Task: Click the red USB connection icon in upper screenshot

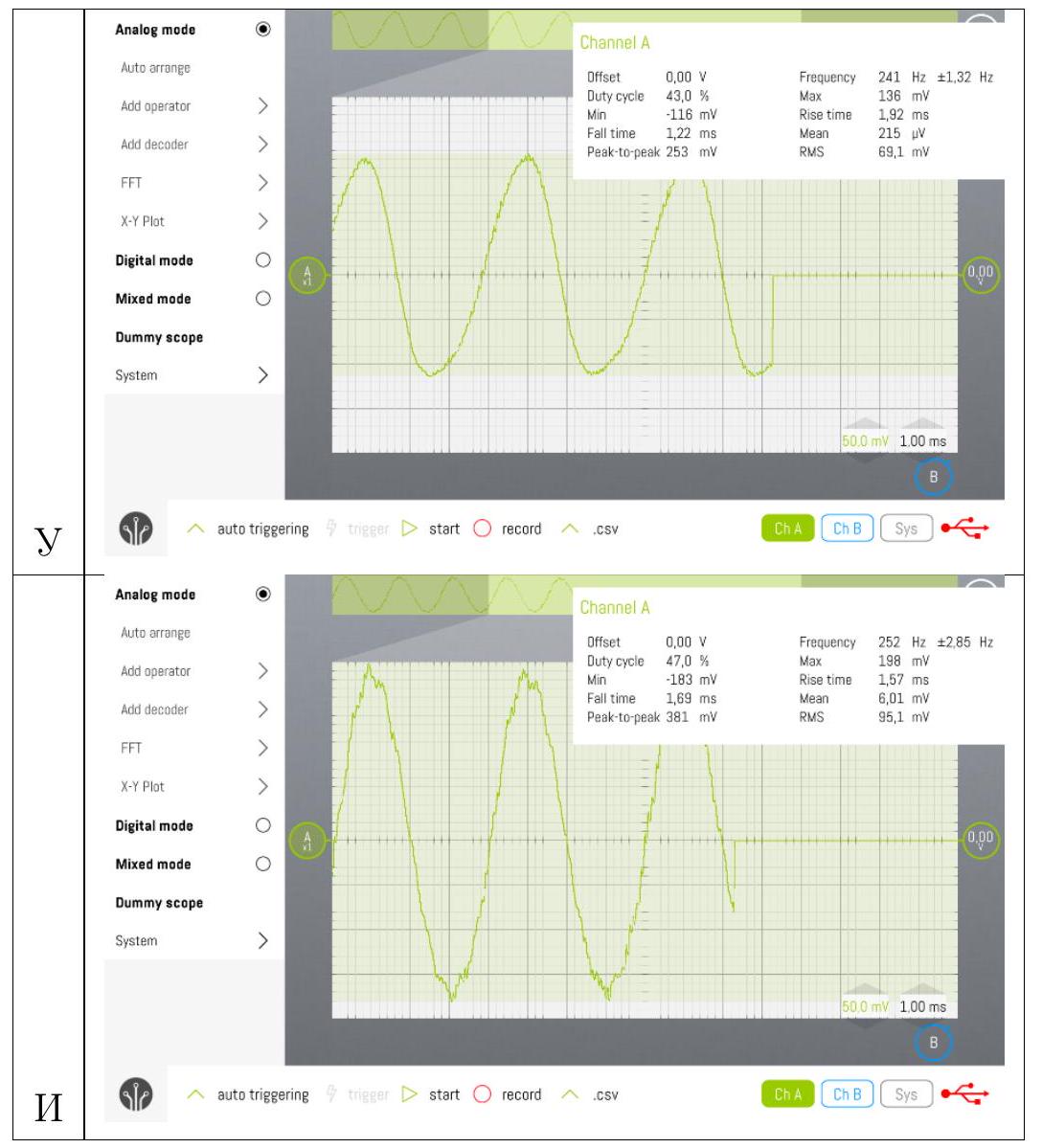Action: click(965, 528)
